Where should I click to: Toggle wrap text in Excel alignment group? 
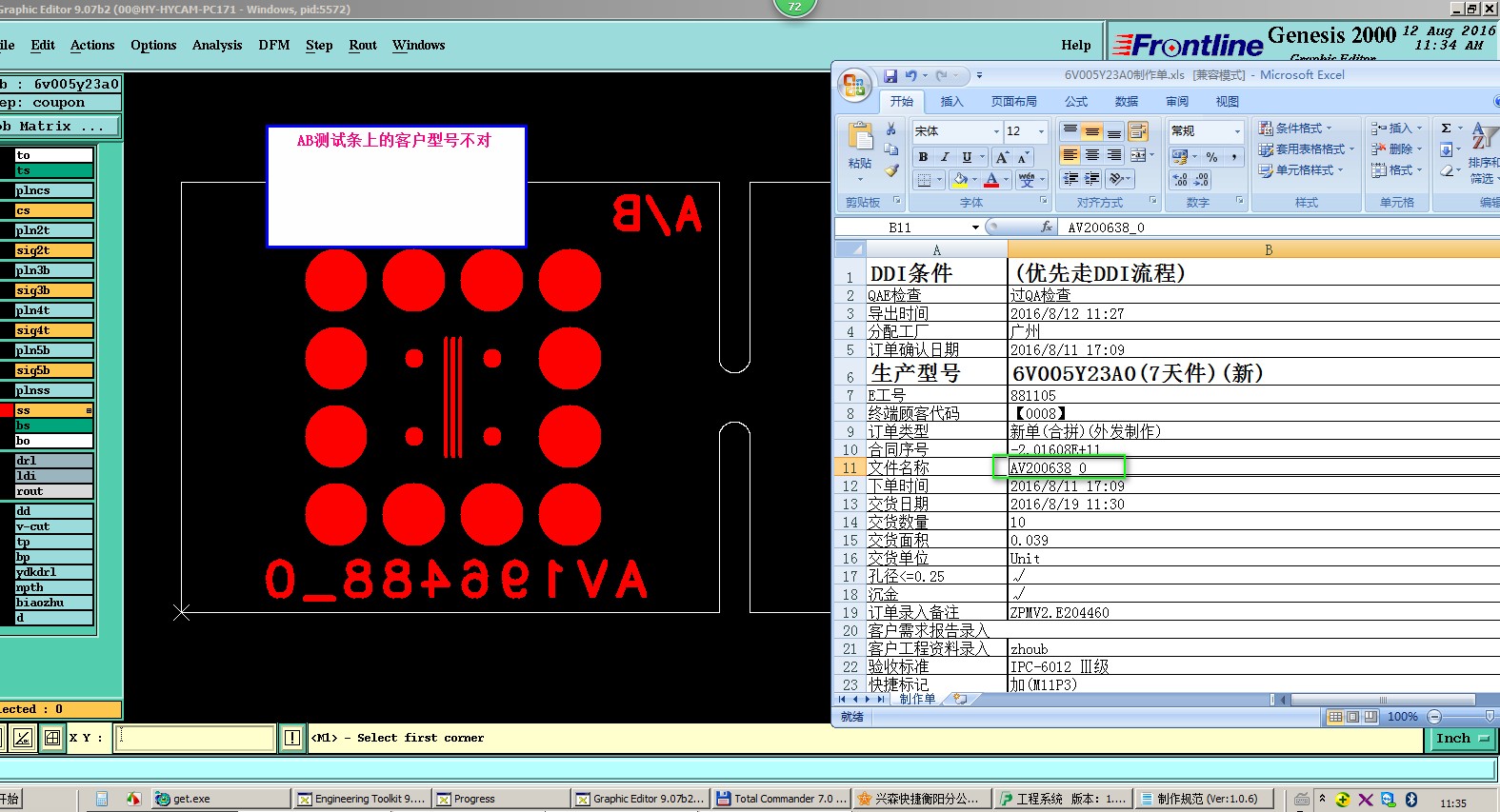pyautogui.click(x=1138, y=130)
